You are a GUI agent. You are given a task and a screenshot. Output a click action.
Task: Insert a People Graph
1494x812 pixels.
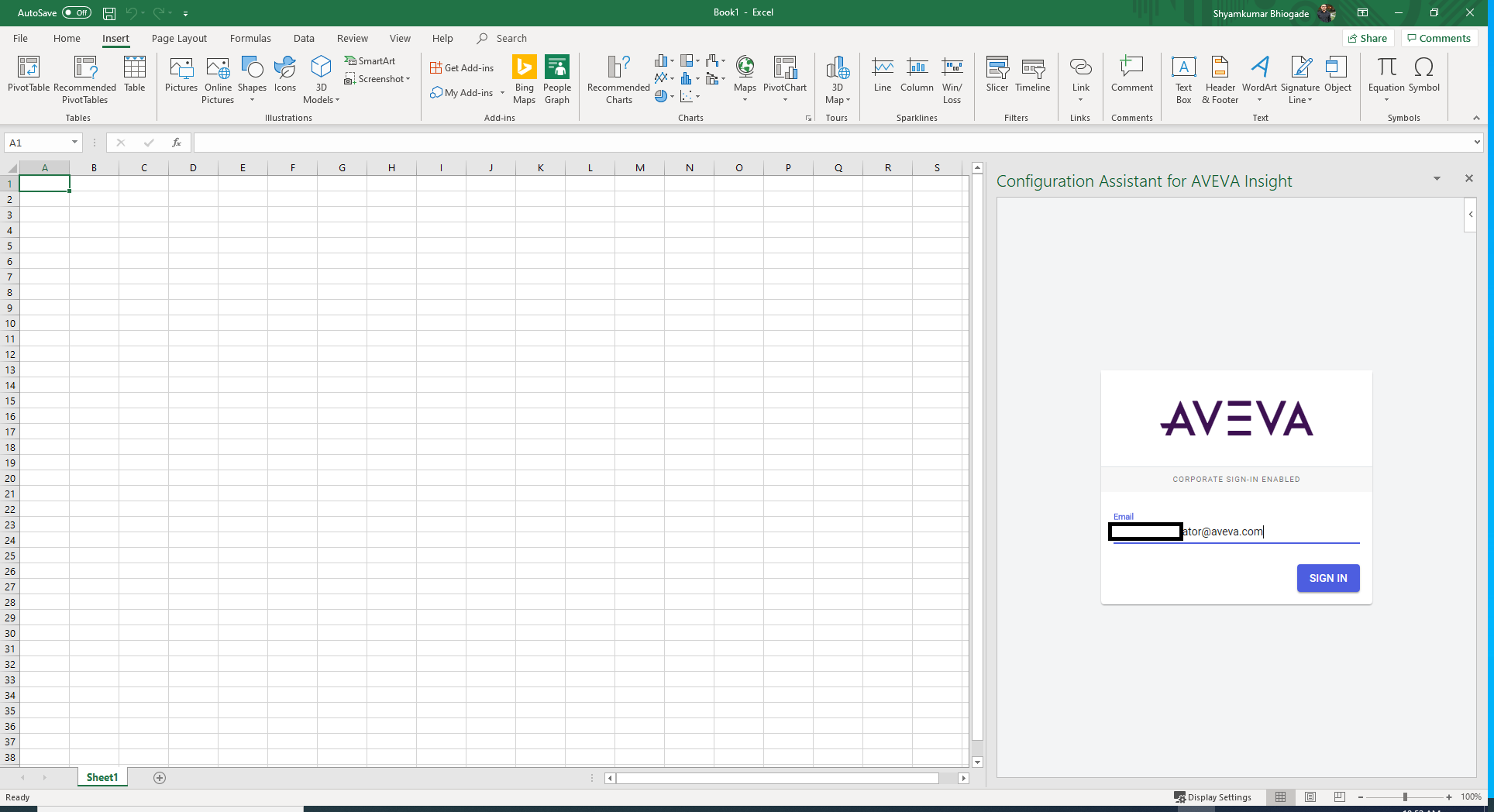click(557, 77)
